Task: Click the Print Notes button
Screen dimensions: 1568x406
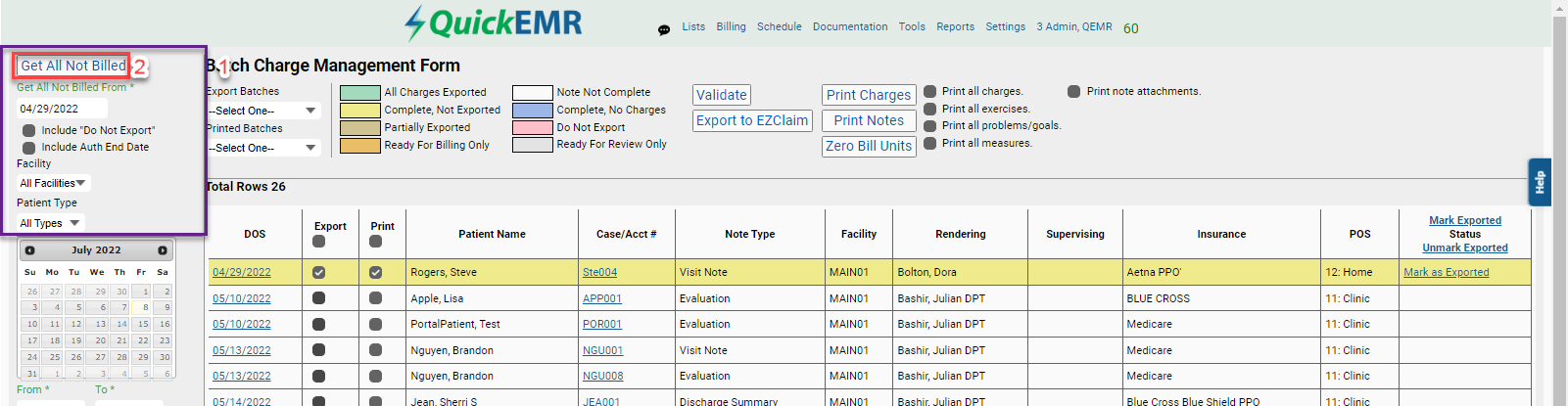Action: point(869,120)
